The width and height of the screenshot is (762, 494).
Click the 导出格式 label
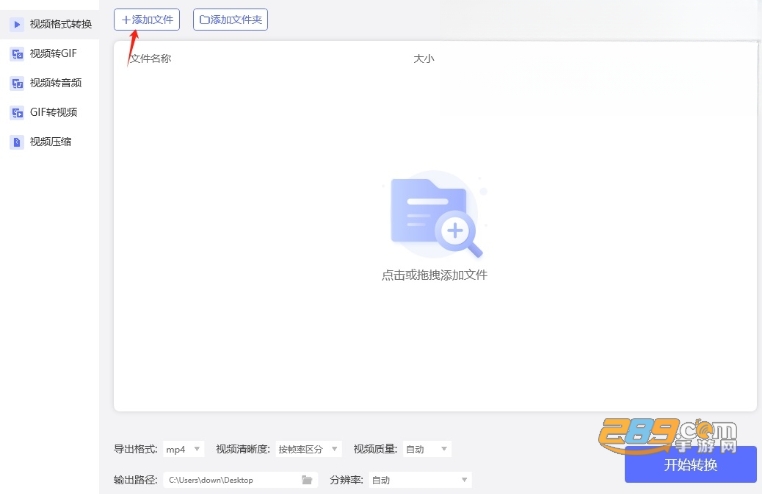pos(136,449)
